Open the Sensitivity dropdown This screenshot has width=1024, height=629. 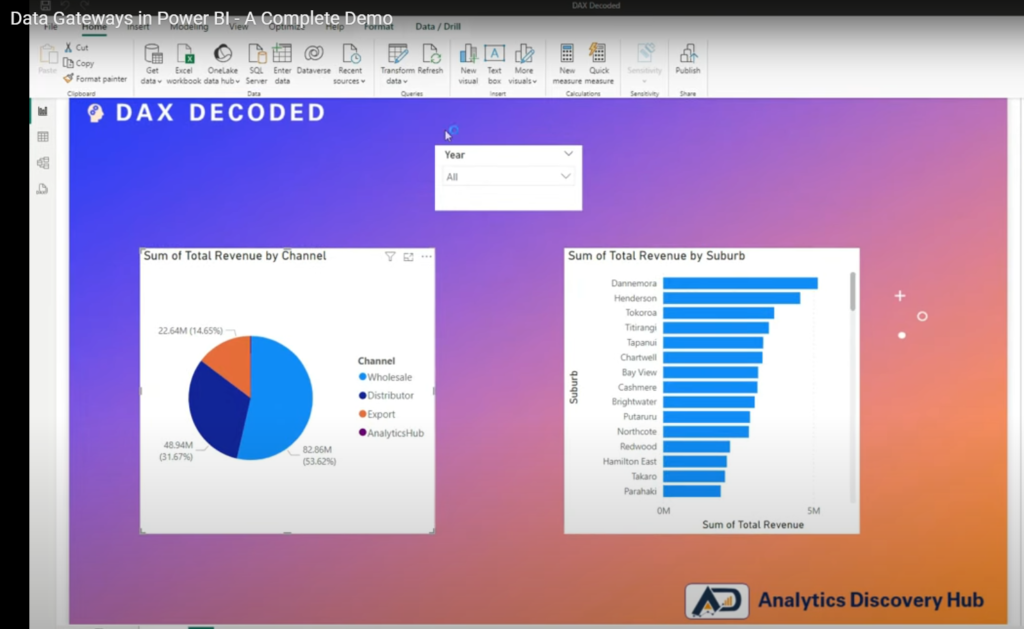pyautogui.click(x=645, y=64)
